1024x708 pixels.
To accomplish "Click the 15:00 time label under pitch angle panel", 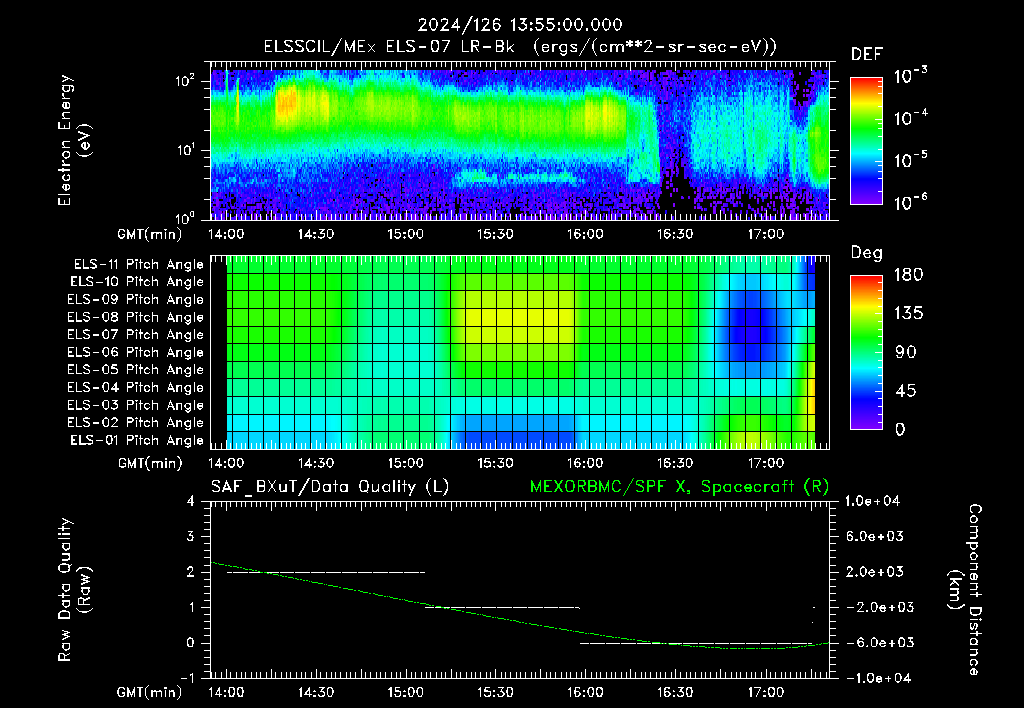I will tap(406, 463).
